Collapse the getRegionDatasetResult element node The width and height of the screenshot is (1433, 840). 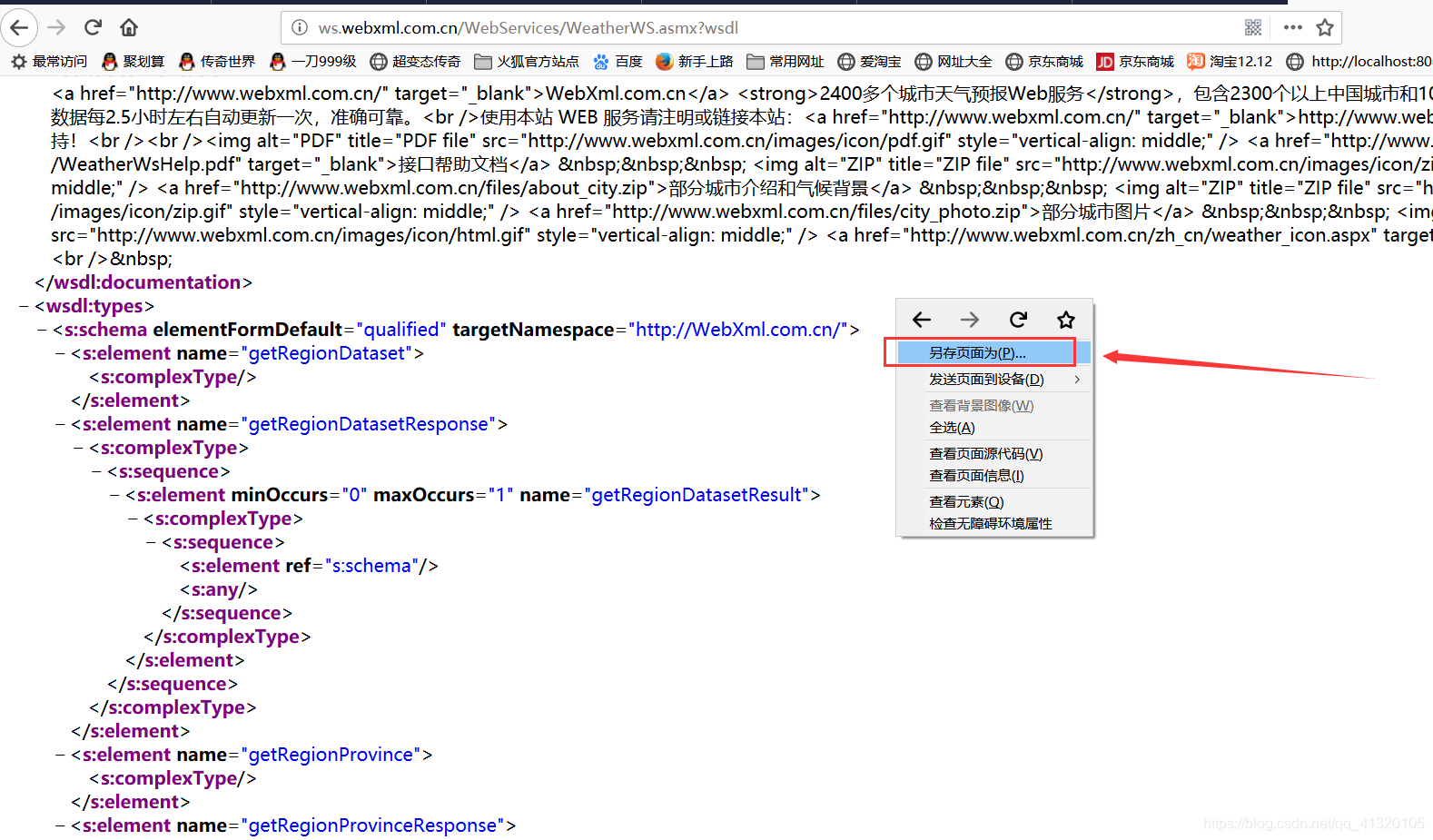point(115,495)
